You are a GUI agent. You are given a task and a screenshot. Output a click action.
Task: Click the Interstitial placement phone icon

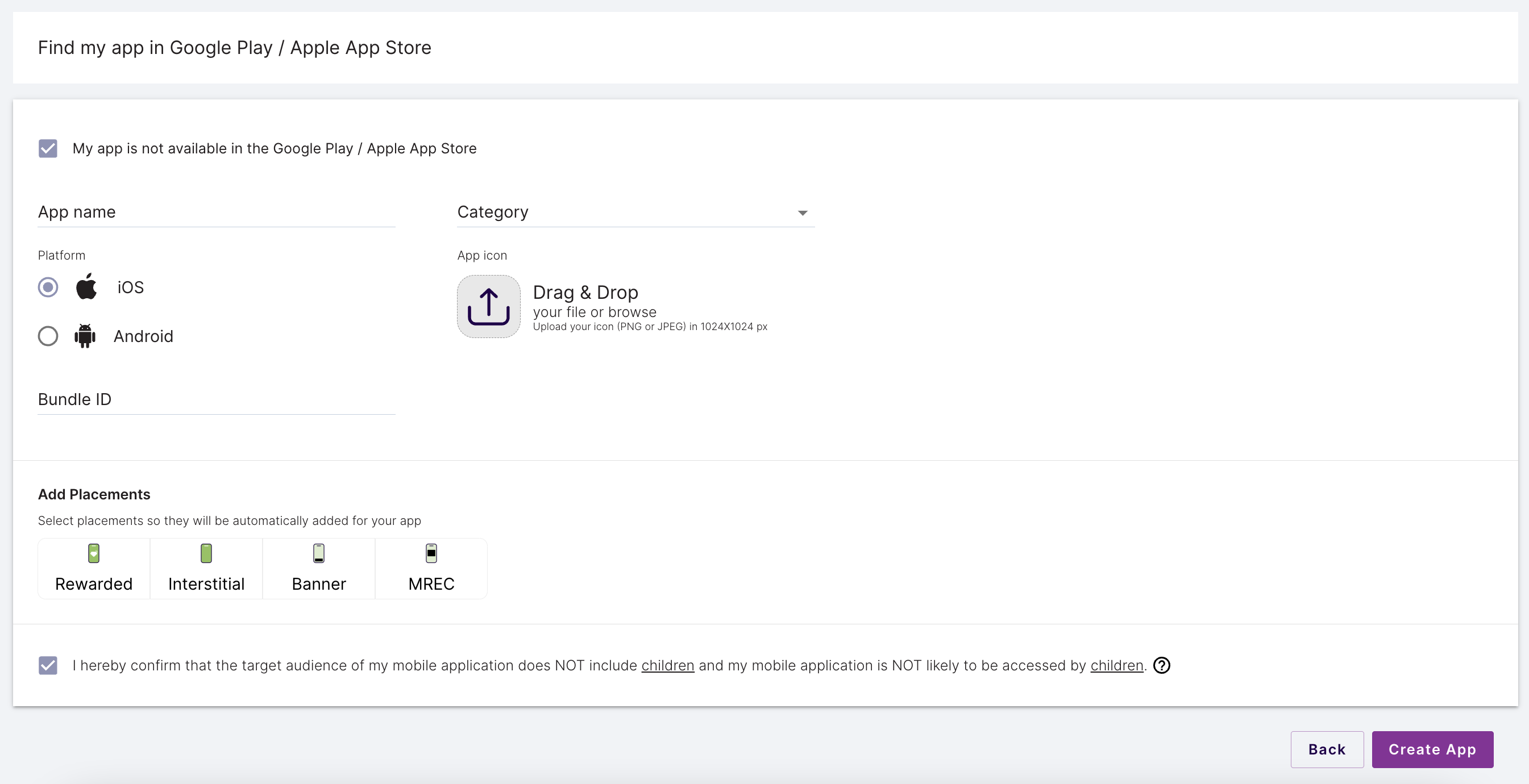pos(206,553)
